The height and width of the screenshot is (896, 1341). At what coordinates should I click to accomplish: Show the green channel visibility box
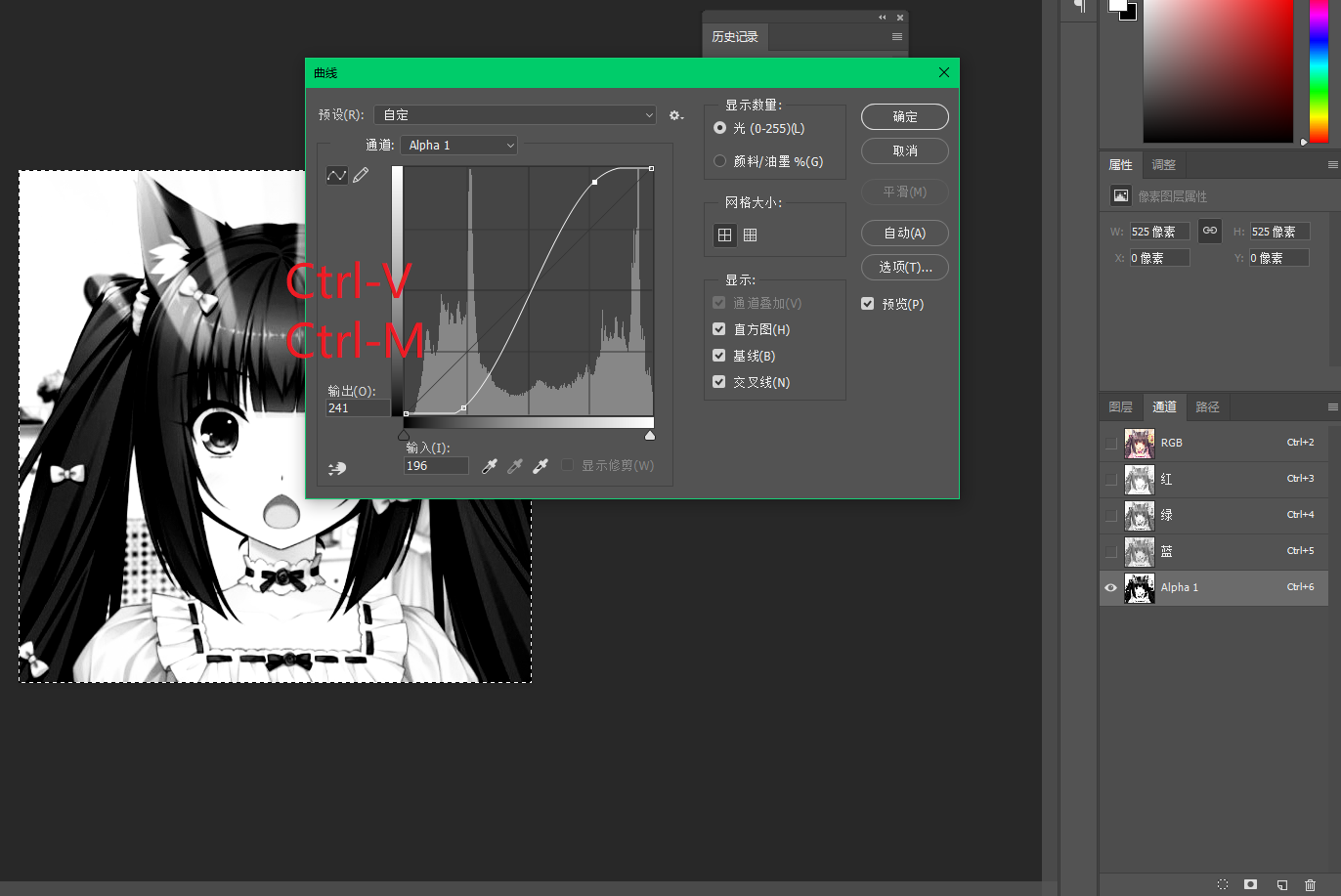pyautogui.click(x=1110, y=516)
